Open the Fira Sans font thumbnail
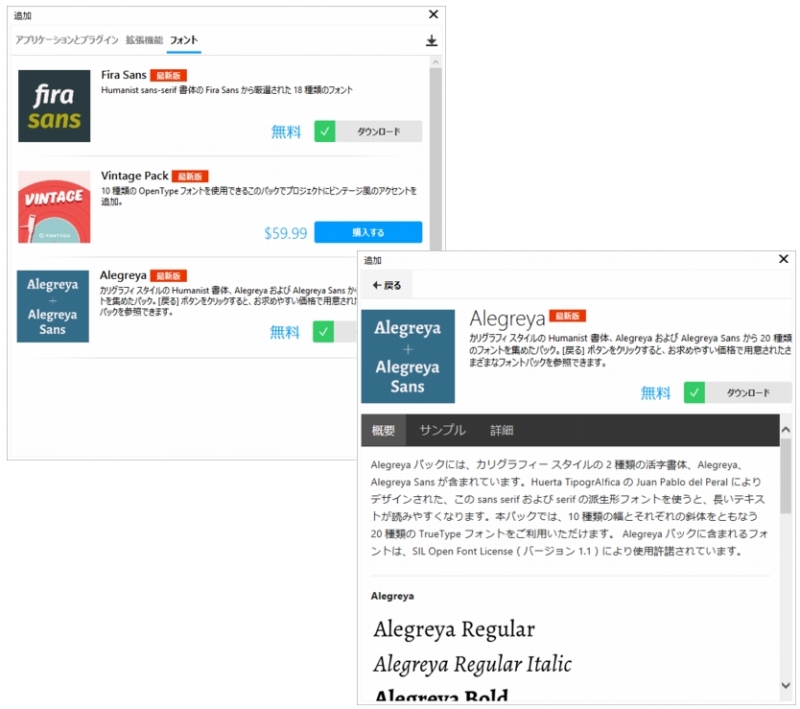The width and height of the screenshot is (800, 709). (54, 106)
